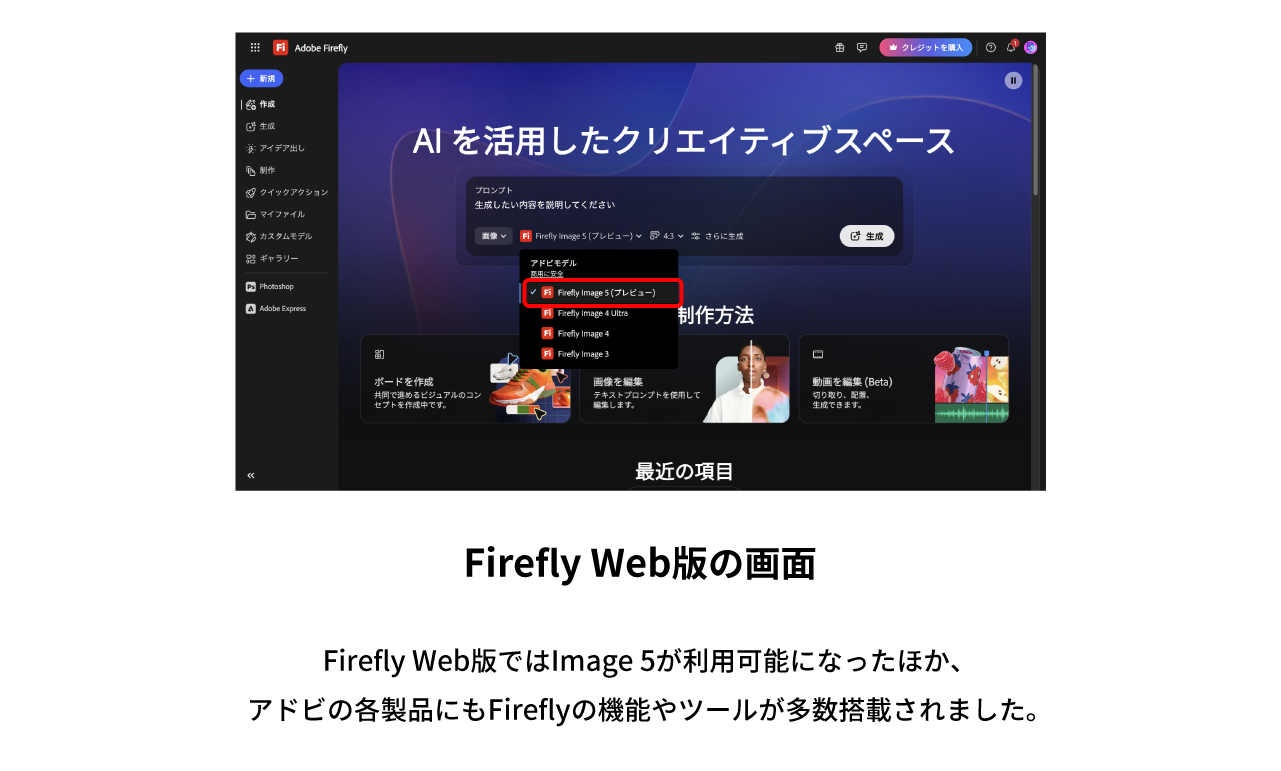Click the 生成 generate button
The image size is (1281, 771).
pyautogui.click(x=867, y=236)
